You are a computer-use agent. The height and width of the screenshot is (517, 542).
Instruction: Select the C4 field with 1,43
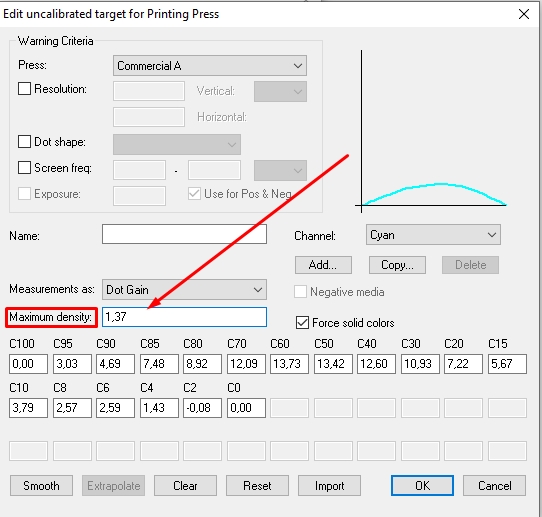(x=159, y=408)
